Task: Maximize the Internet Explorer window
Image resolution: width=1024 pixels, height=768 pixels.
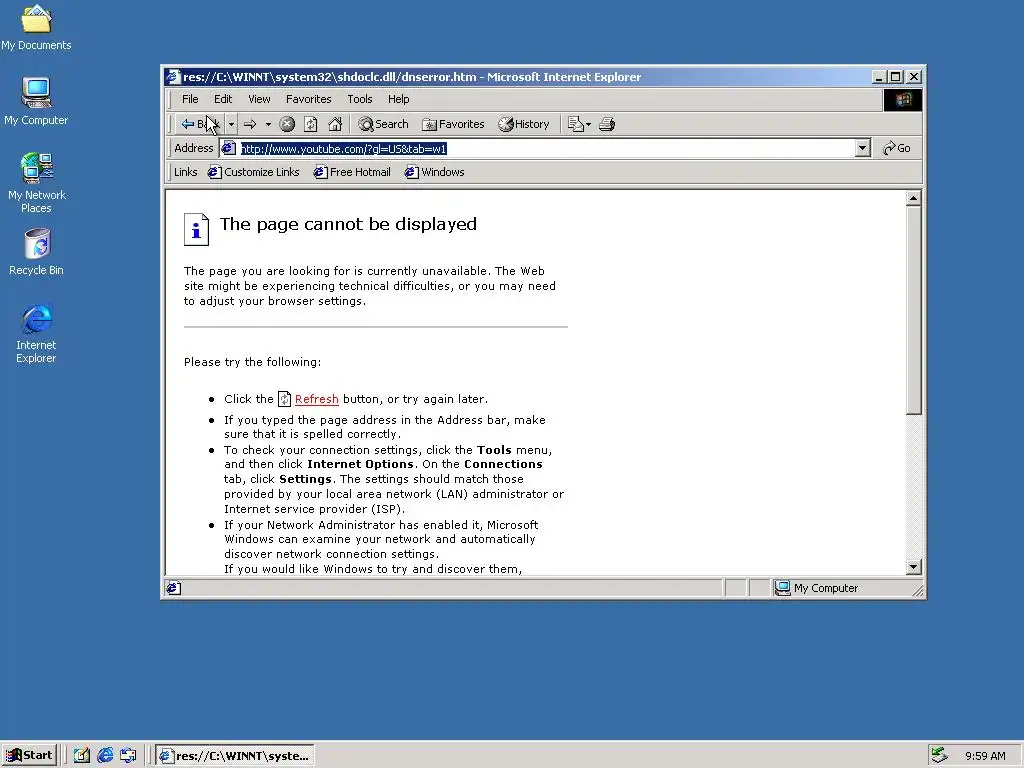Action: coord(895,77)
